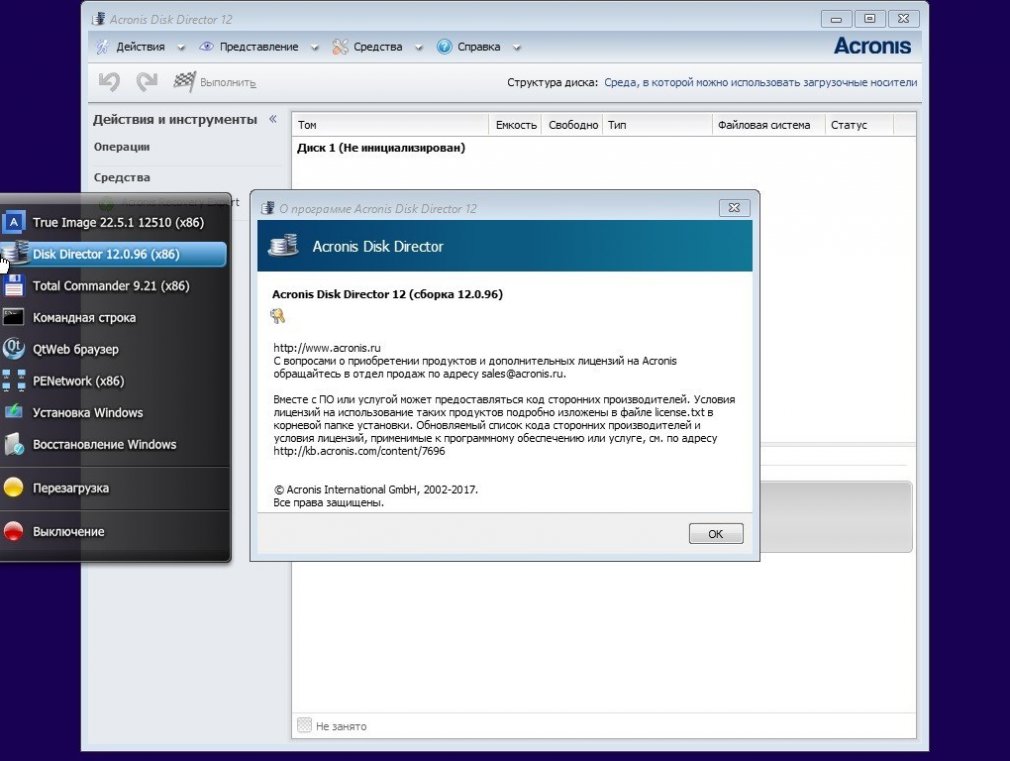Viewport: 1010px width, 761px height.
Task: Expand the Представление dropdown arrow
Action: (x=314, y=48)
